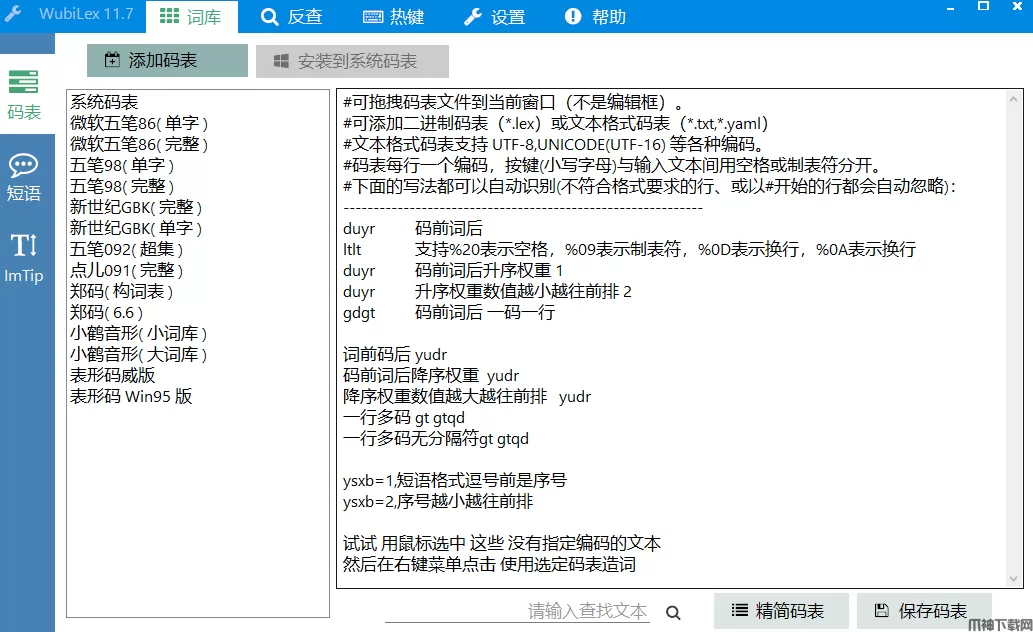Pick 小鹤音形(大词库) from the list
Viewport: 1033px width, 632px height.
tap(138, 354)
